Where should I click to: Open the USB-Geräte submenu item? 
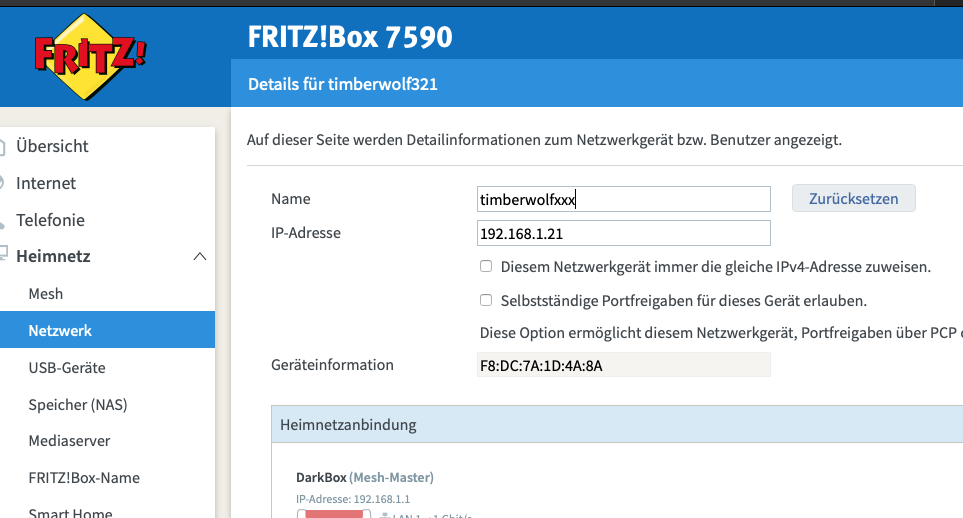67,367
